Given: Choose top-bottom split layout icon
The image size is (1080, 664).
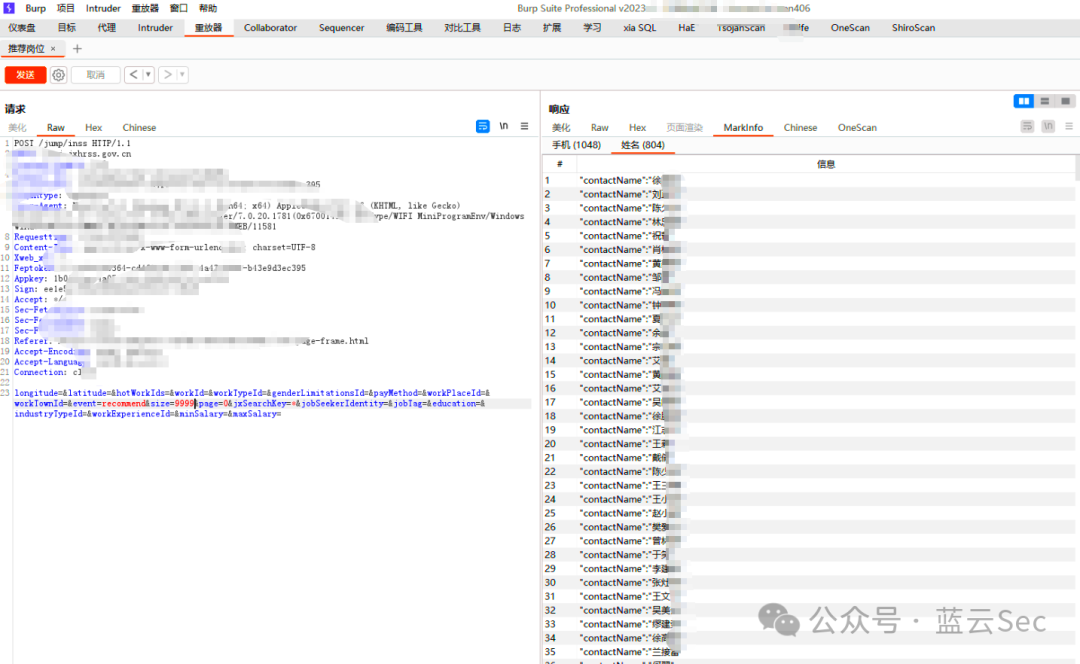Looking at the screenshot, I should [x=1045, y=101].
